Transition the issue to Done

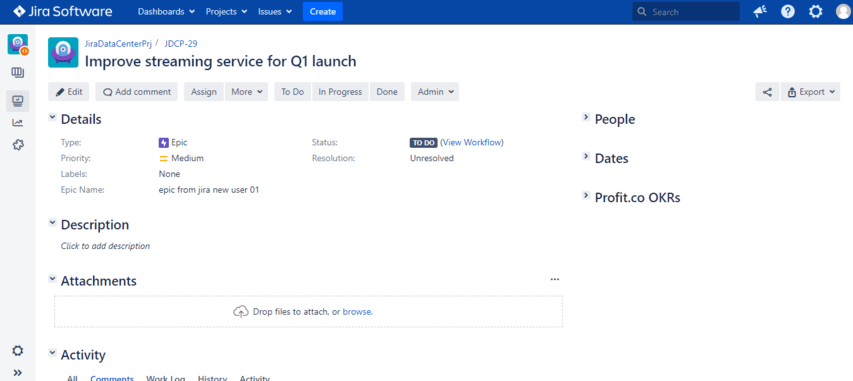click(x=387, y=92)
